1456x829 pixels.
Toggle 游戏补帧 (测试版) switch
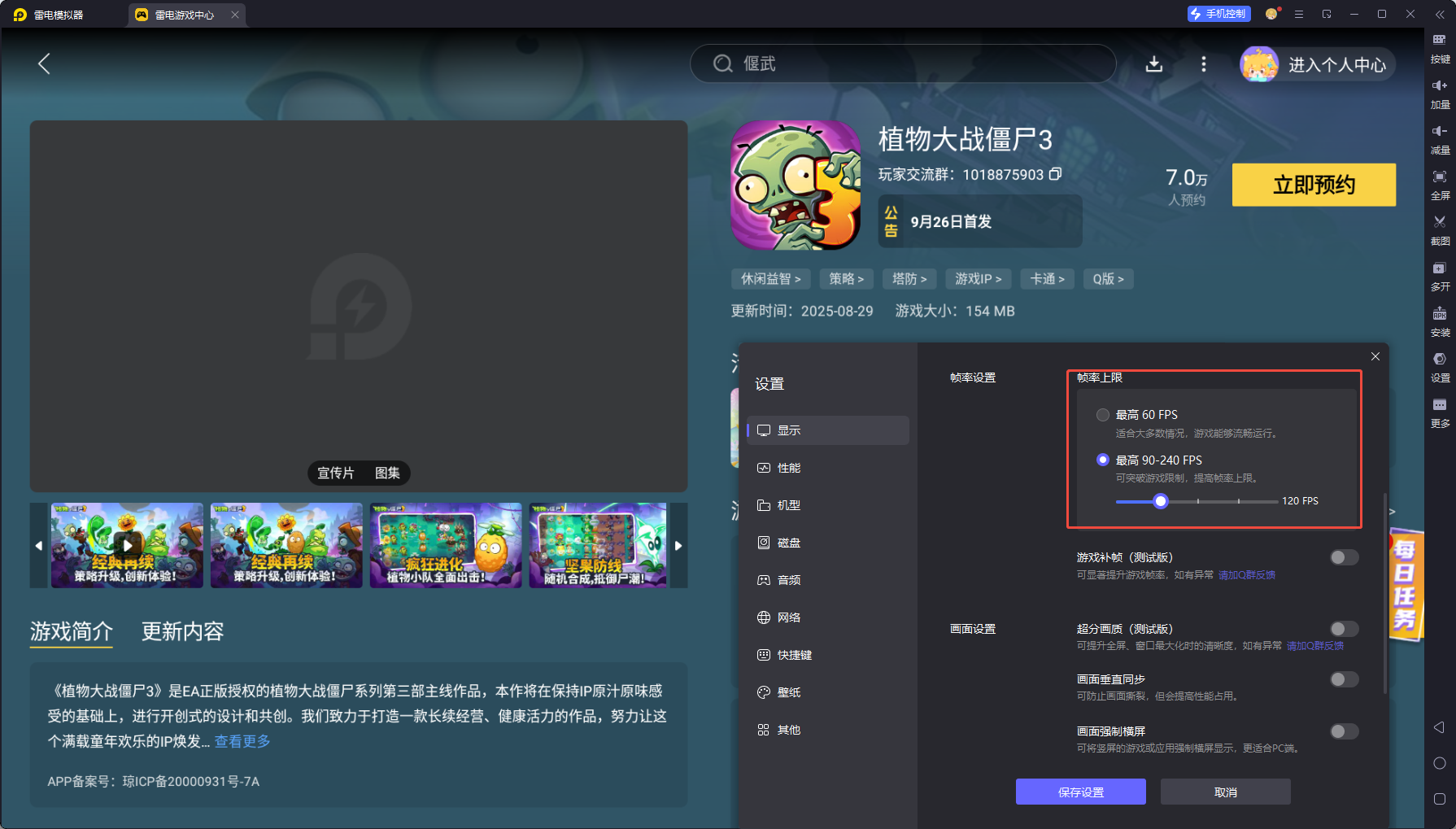coord(1344,557)
